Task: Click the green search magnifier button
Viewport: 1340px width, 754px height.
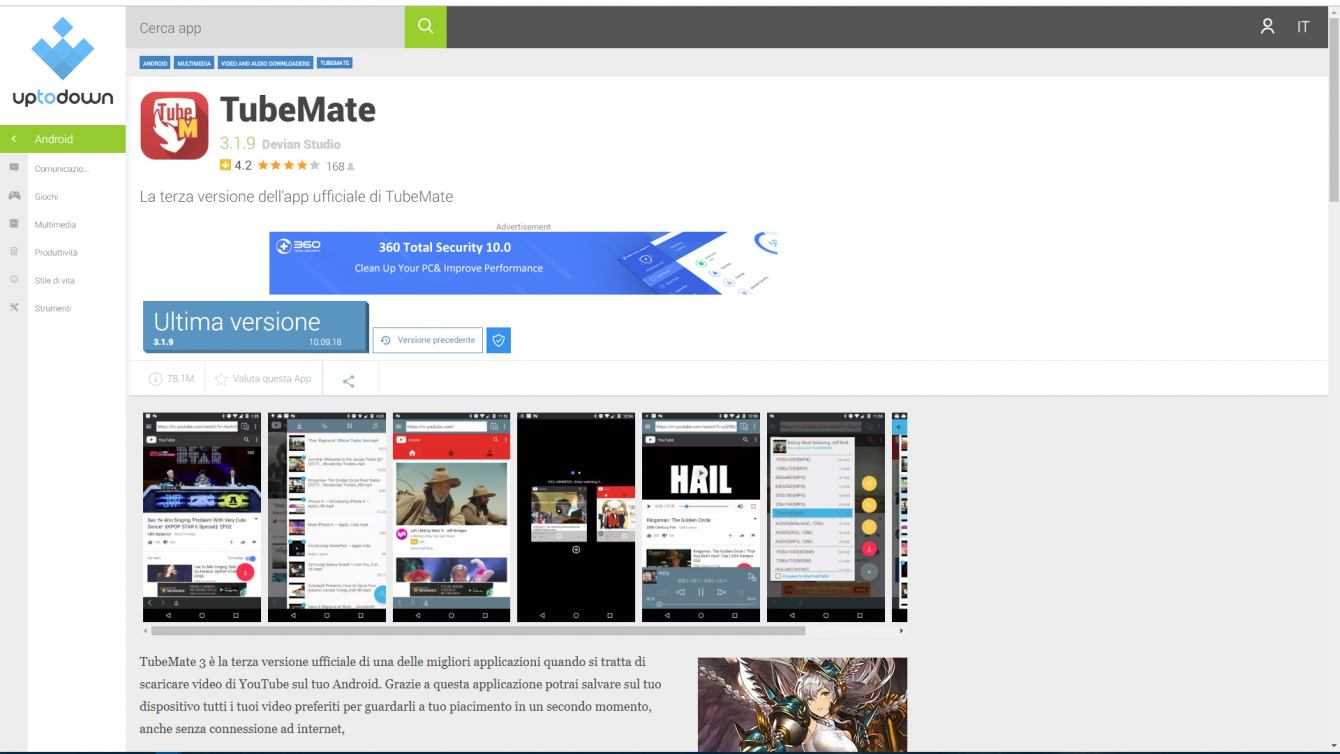Action: 425,27
